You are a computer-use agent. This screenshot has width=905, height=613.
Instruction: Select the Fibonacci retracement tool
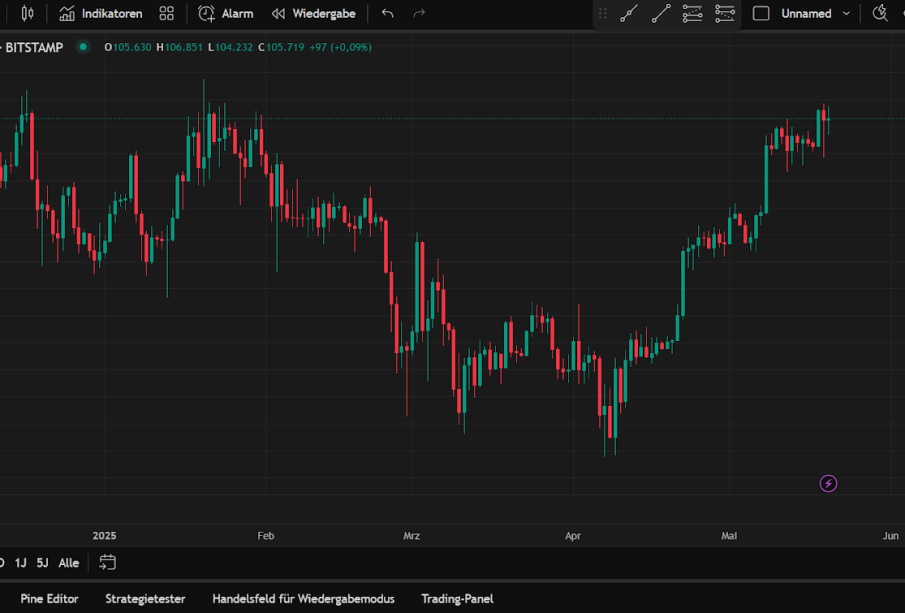click(692, 14)
